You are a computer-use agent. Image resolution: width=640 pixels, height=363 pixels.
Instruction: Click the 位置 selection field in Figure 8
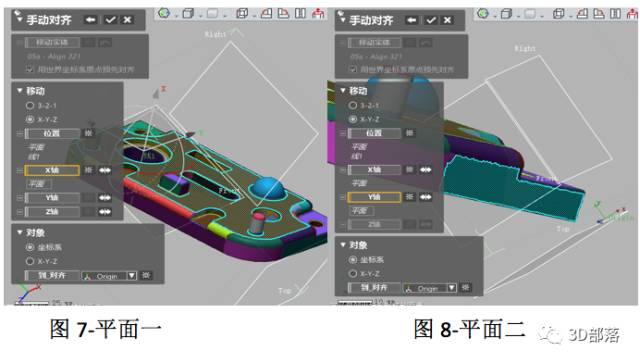pyautogui.click(x=374, y=133)
